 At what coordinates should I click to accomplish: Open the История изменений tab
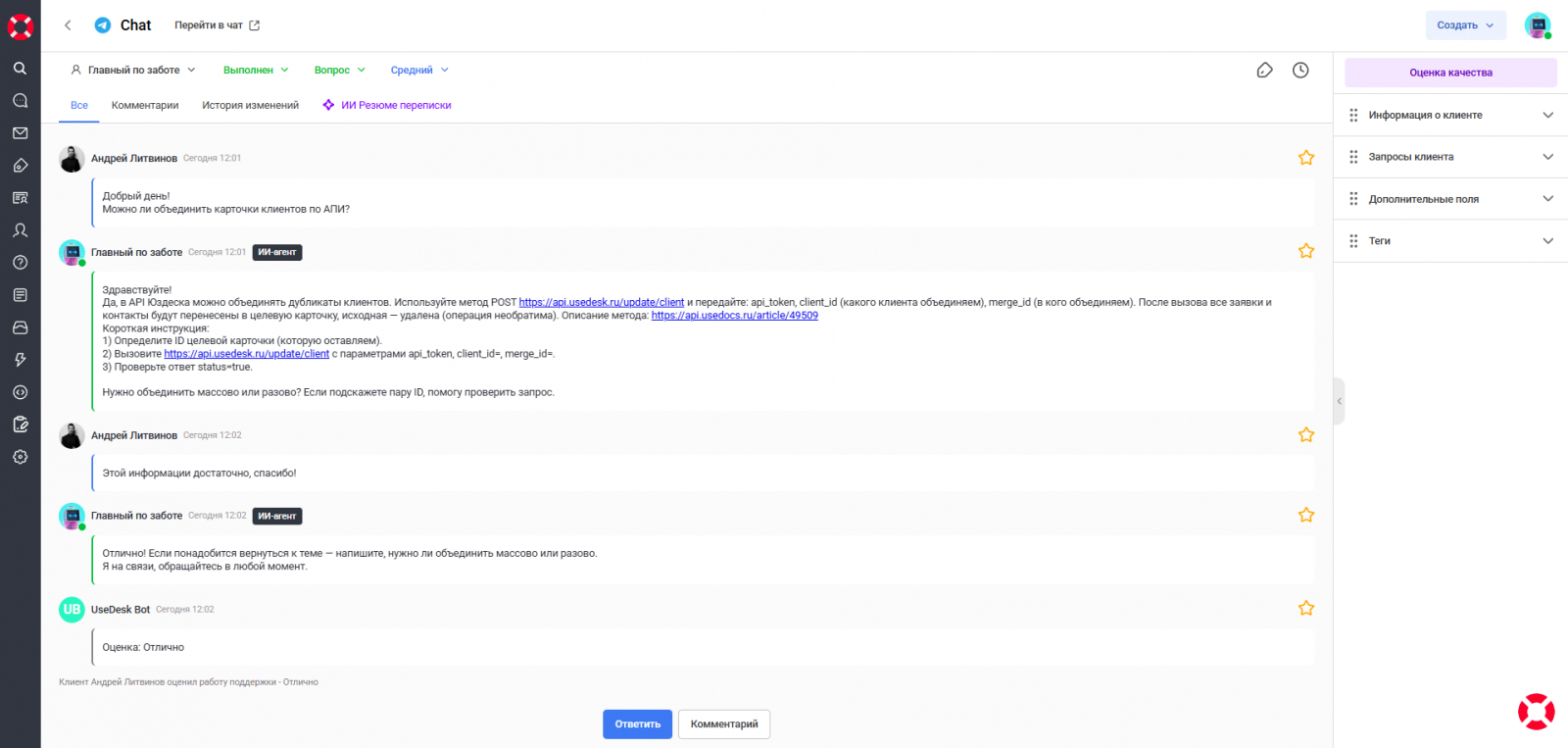[x=250, y=106]
